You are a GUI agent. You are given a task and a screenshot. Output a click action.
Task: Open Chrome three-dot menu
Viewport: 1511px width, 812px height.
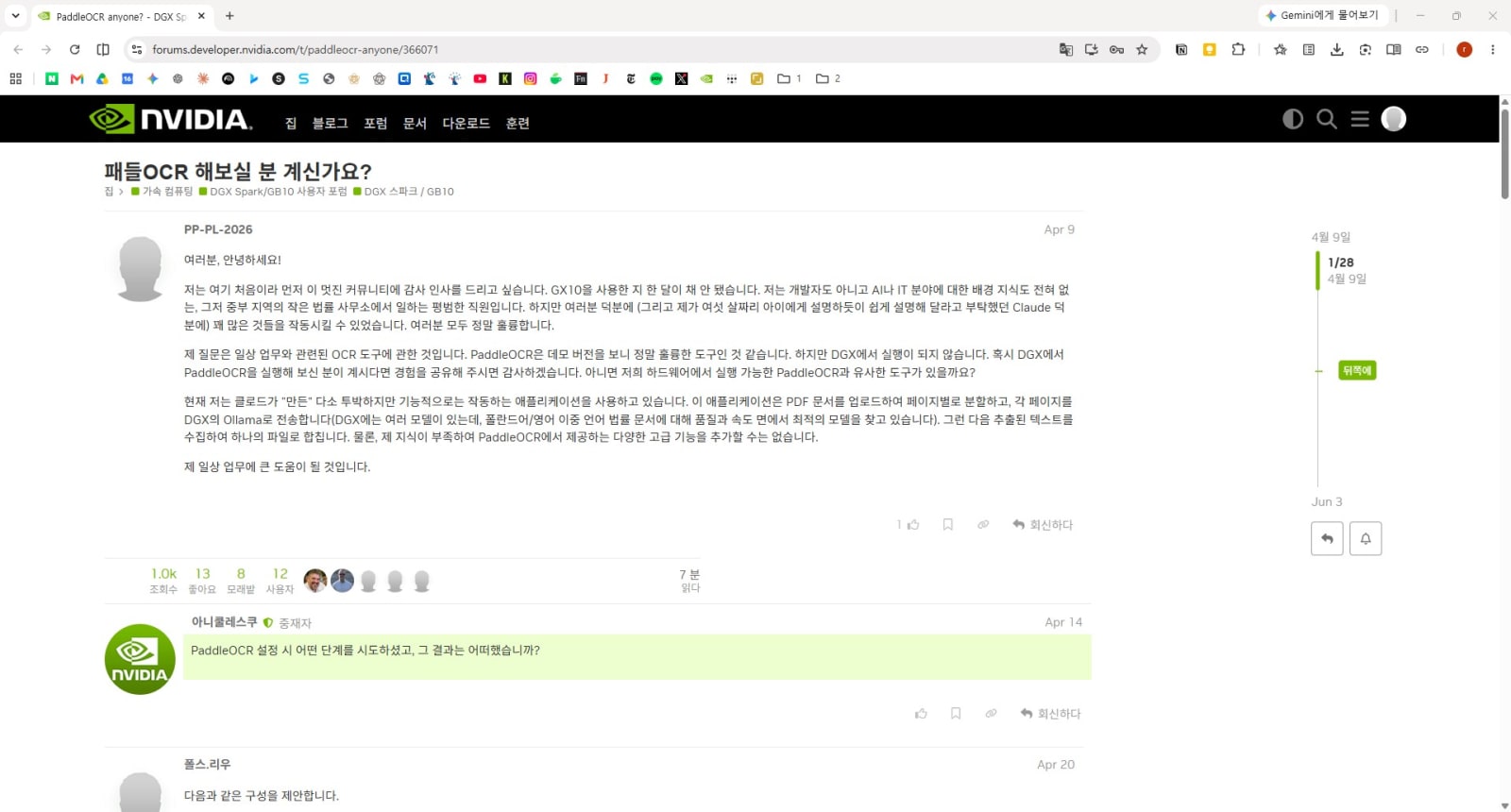click(1493, 49)
